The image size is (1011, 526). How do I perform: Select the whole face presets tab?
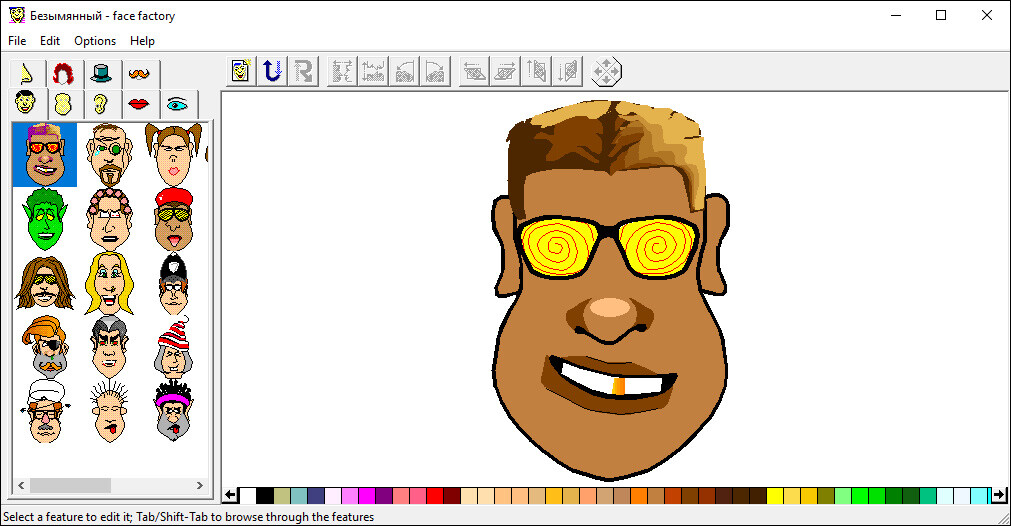pos(26,103)
